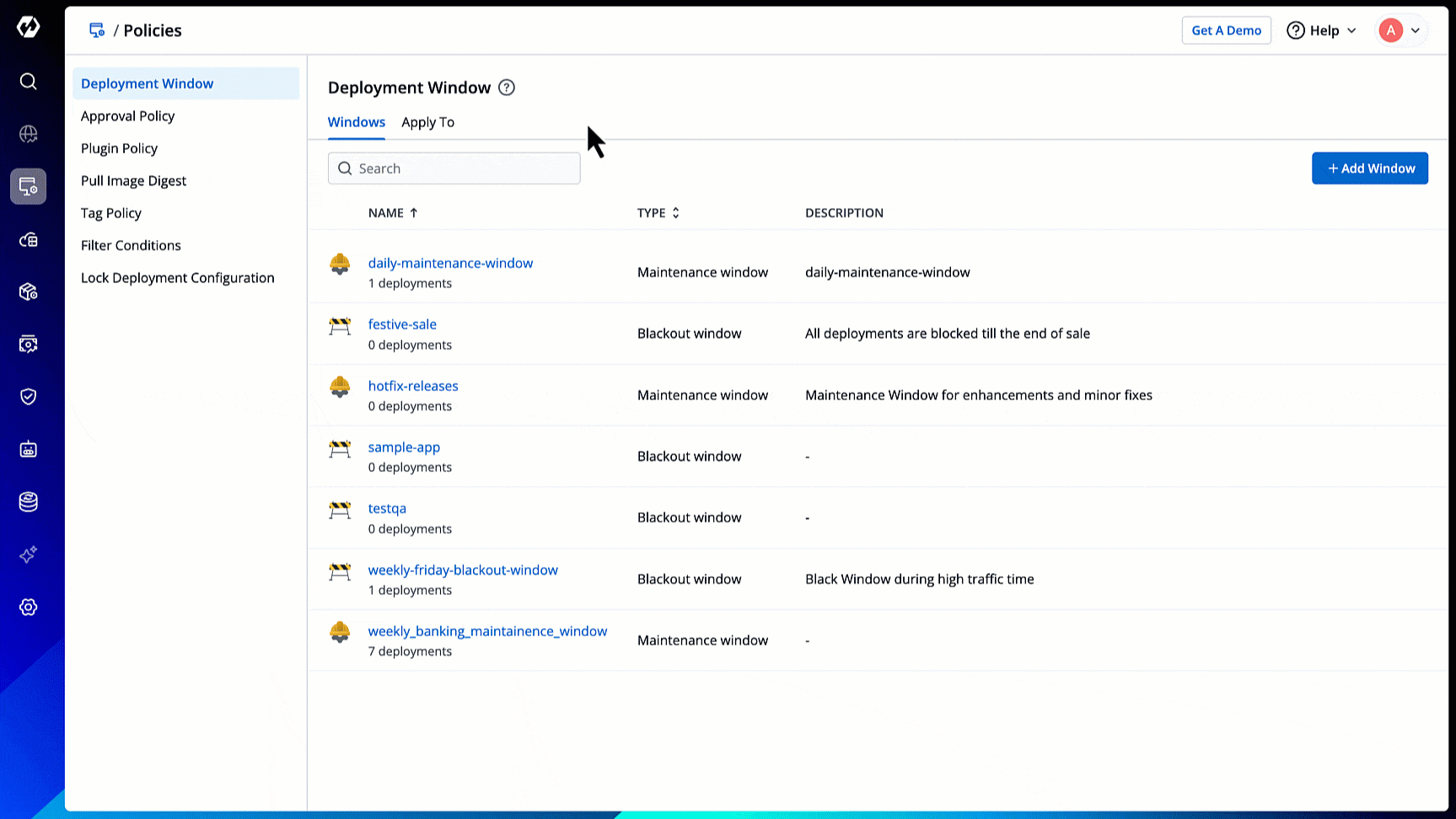Select Approval Policy in left menu

tap(128, 116)
